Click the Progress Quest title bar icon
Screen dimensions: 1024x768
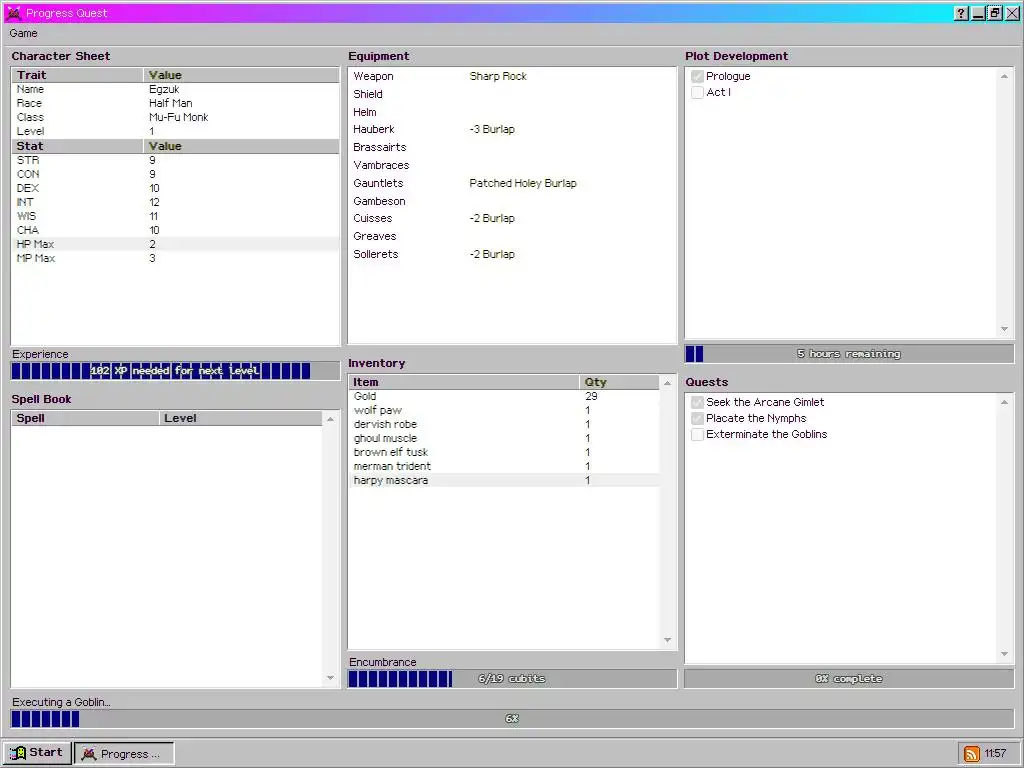[13, 12]
